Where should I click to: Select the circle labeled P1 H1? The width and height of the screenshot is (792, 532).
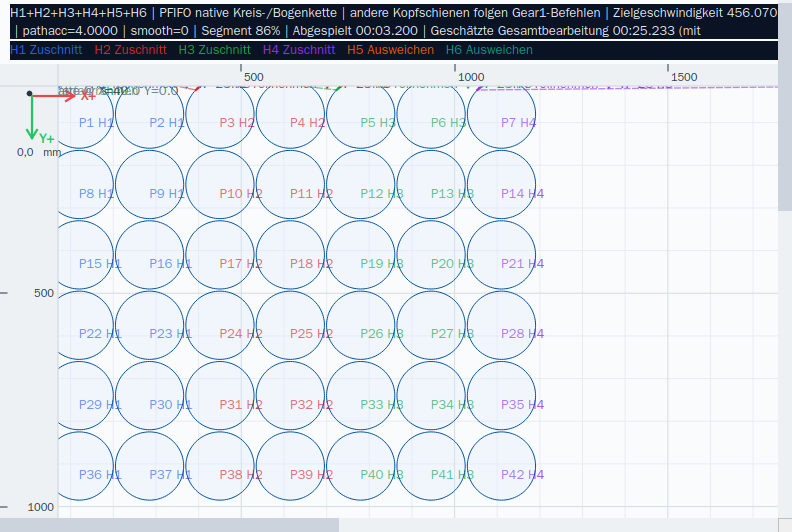coord(79,114)
